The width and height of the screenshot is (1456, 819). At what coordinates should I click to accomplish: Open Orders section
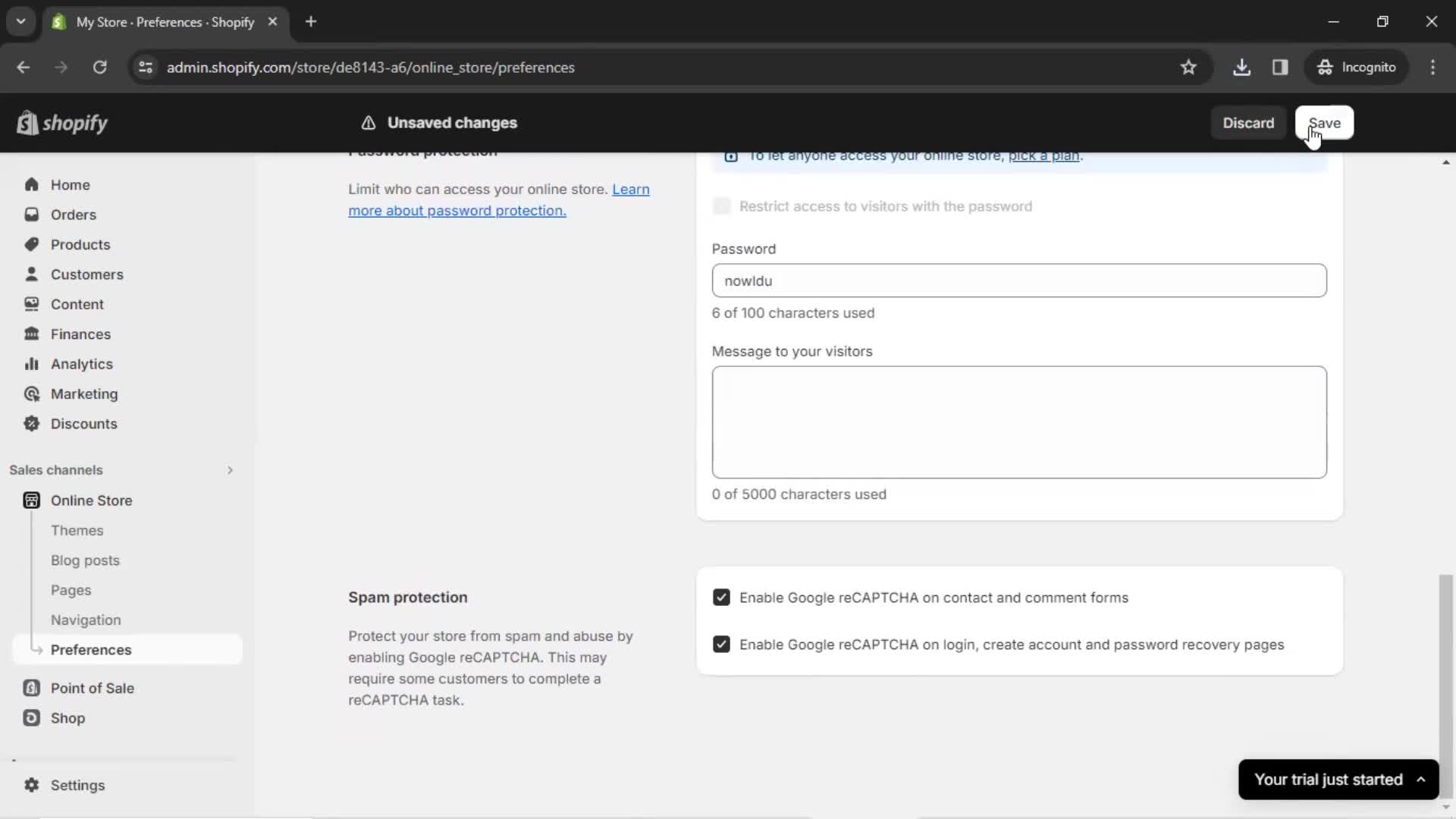pyautogui.click(x=73, y=214)
